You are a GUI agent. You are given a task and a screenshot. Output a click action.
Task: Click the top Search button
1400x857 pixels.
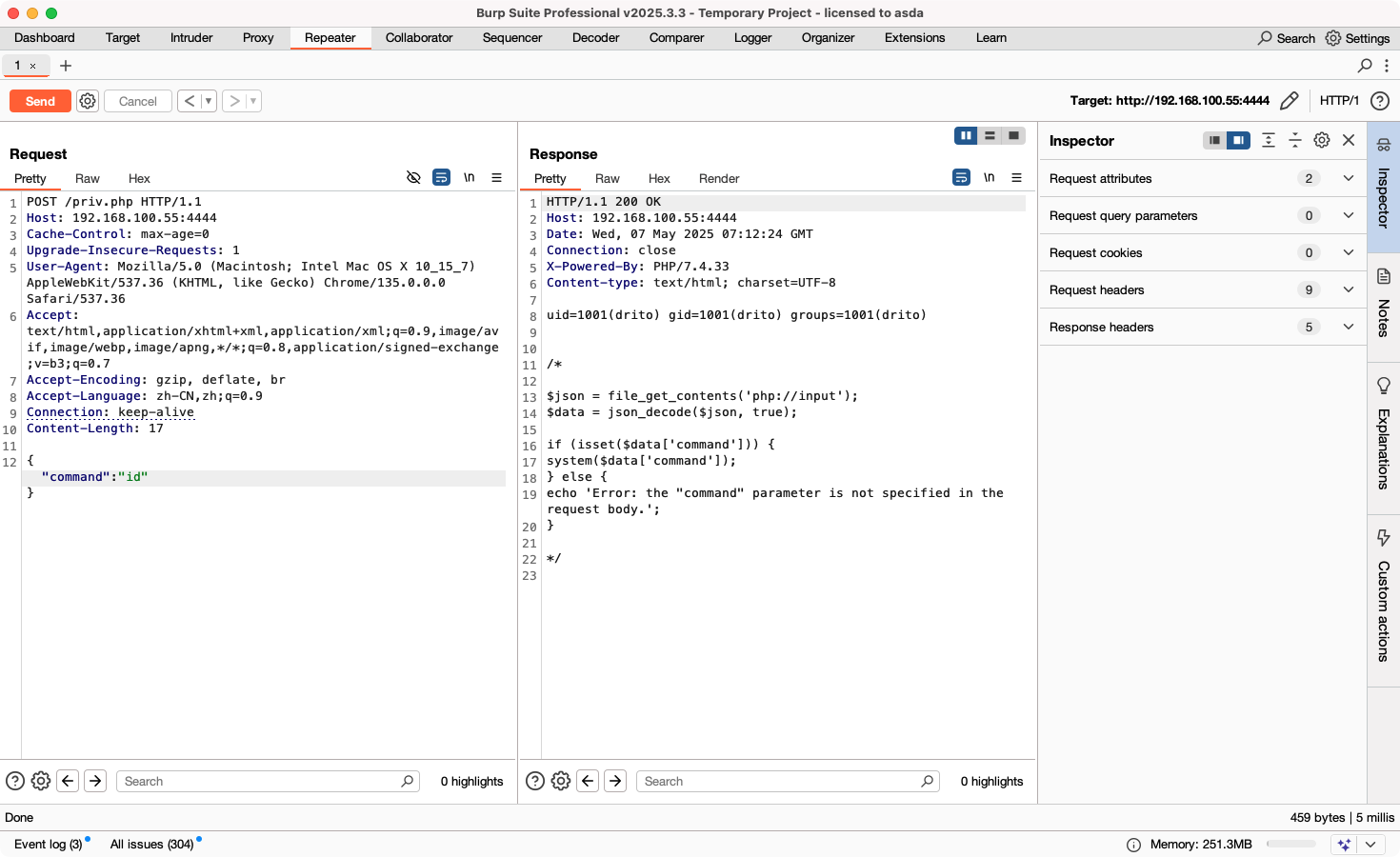(1286, 38)
